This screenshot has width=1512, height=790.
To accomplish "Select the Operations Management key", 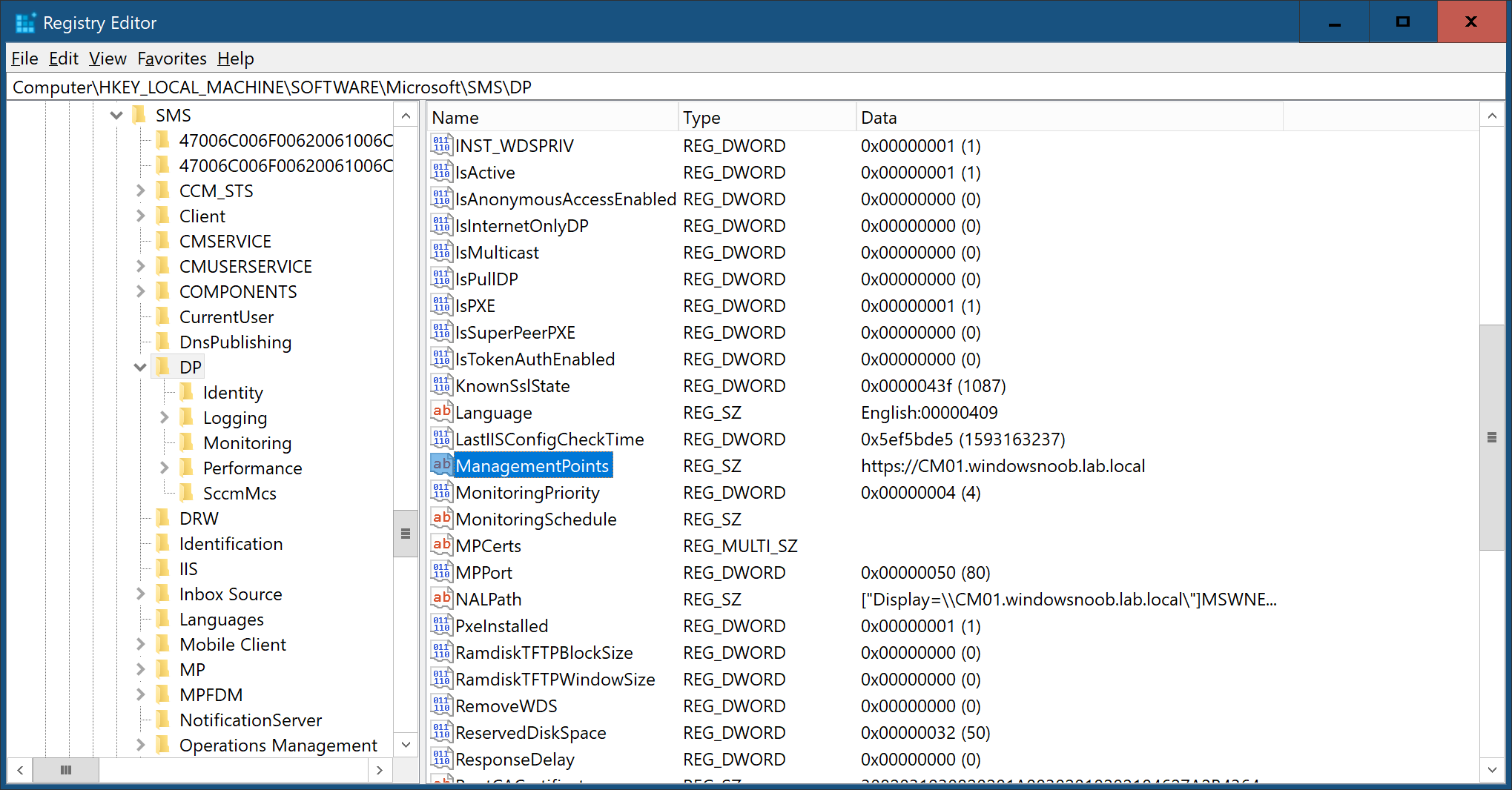I will tap(278, 746).
